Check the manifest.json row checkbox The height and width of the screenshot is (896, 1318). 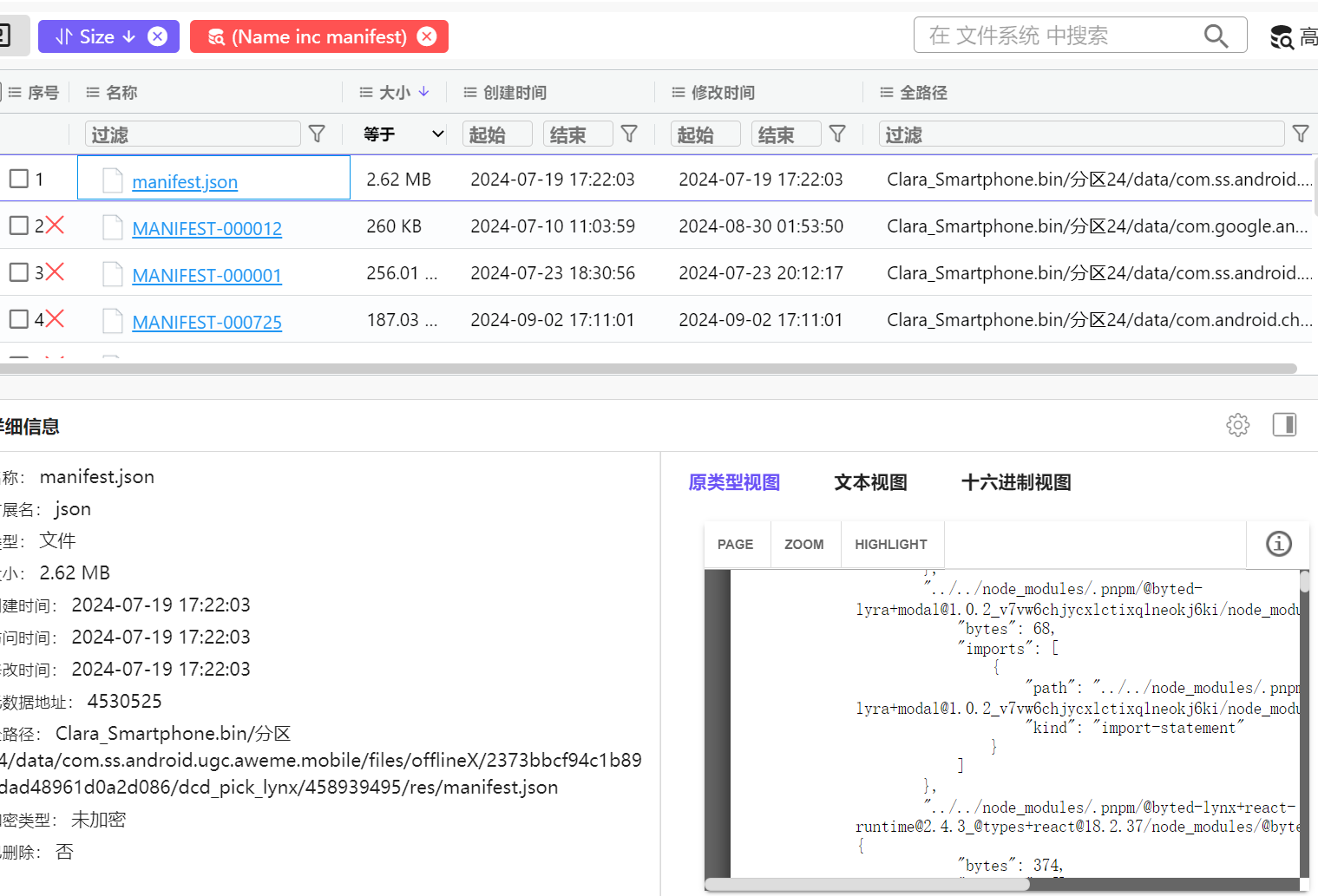[x=18, y=178]
